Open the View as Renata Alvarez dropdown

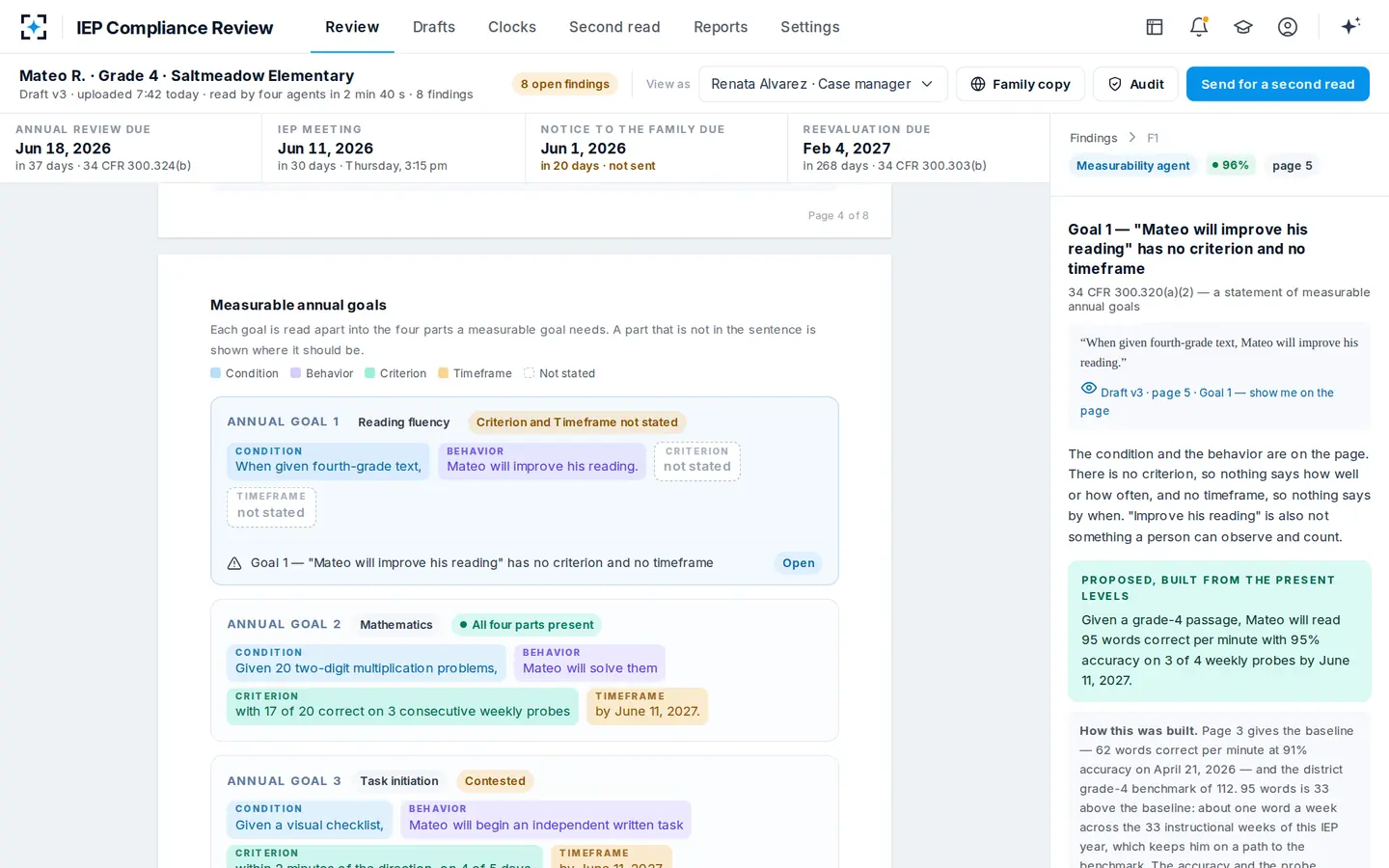pyautogui.click(x=823, y=84)
